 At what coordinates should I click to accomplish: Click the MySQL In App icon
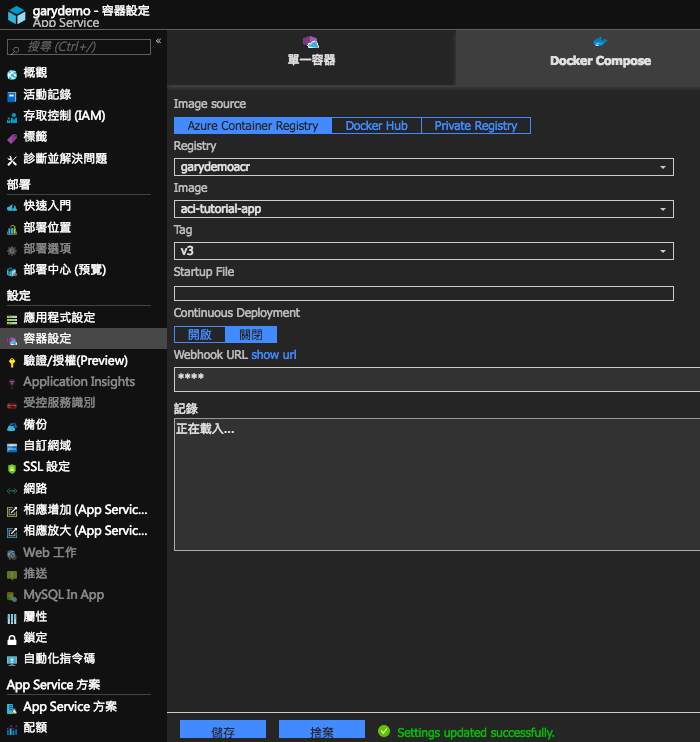[x=12, y=597]
